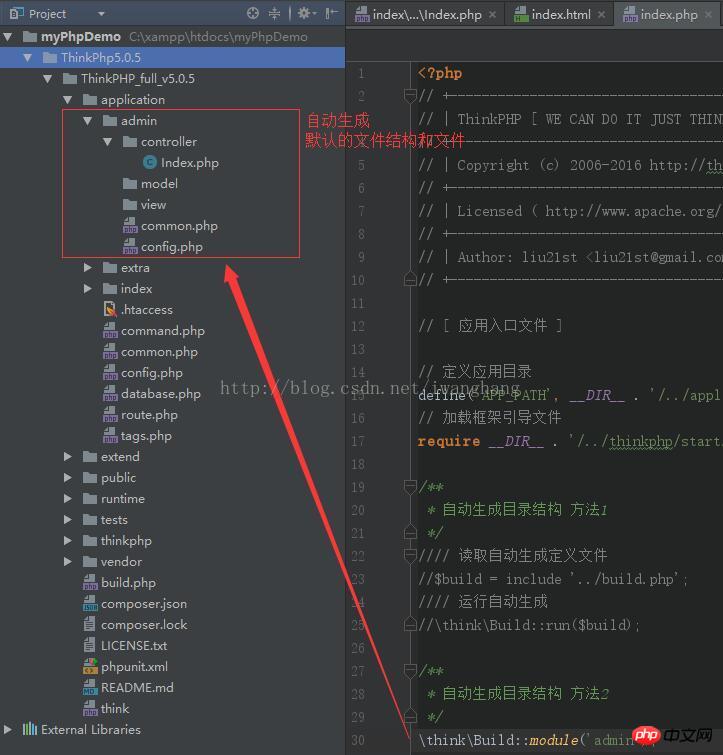723x755 pixels.
Task: Fold comment block at line 2
Action: (x=410, y=96)
